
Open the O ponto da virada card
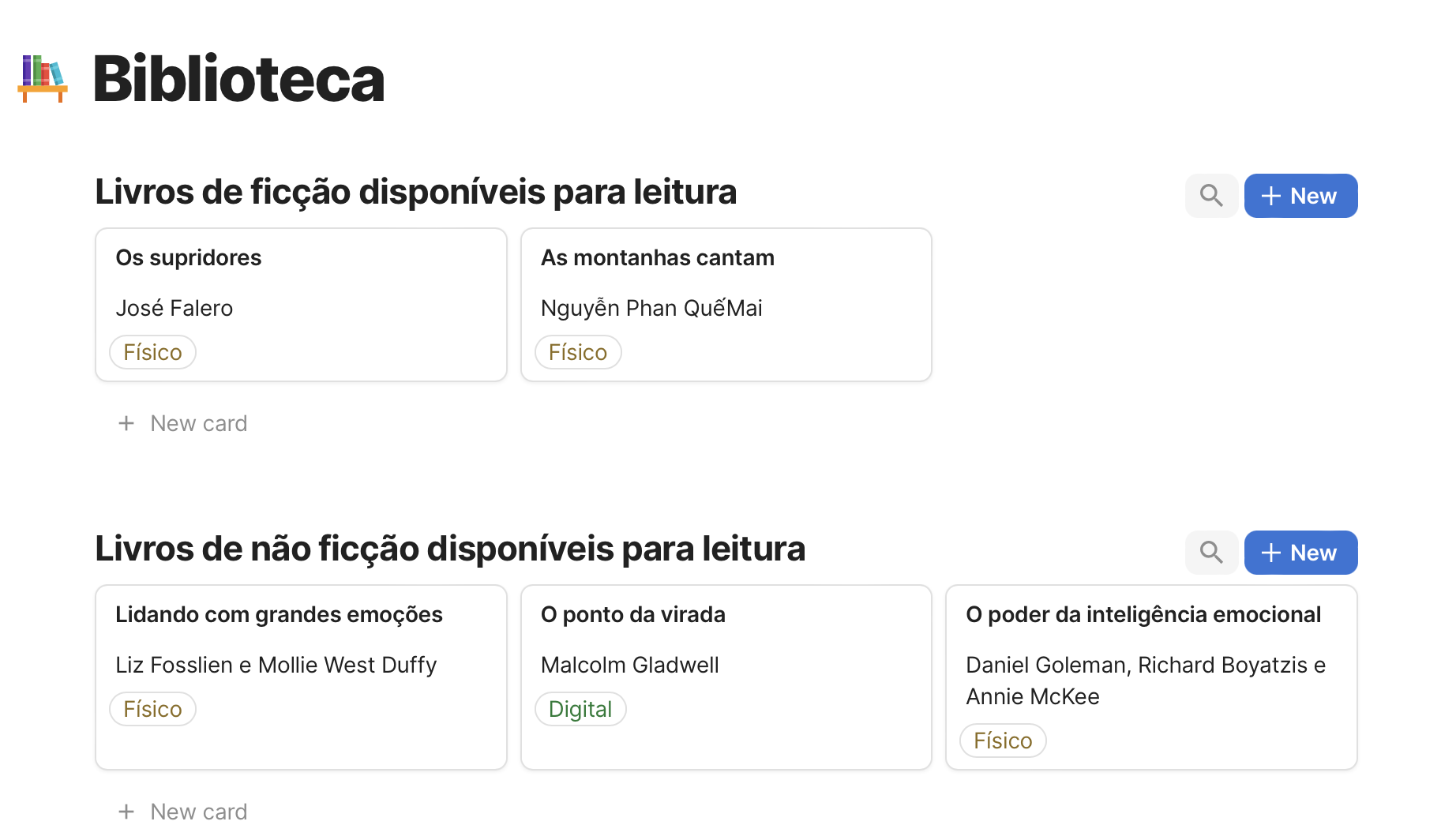pyautogui.click(x=726, y=677)
